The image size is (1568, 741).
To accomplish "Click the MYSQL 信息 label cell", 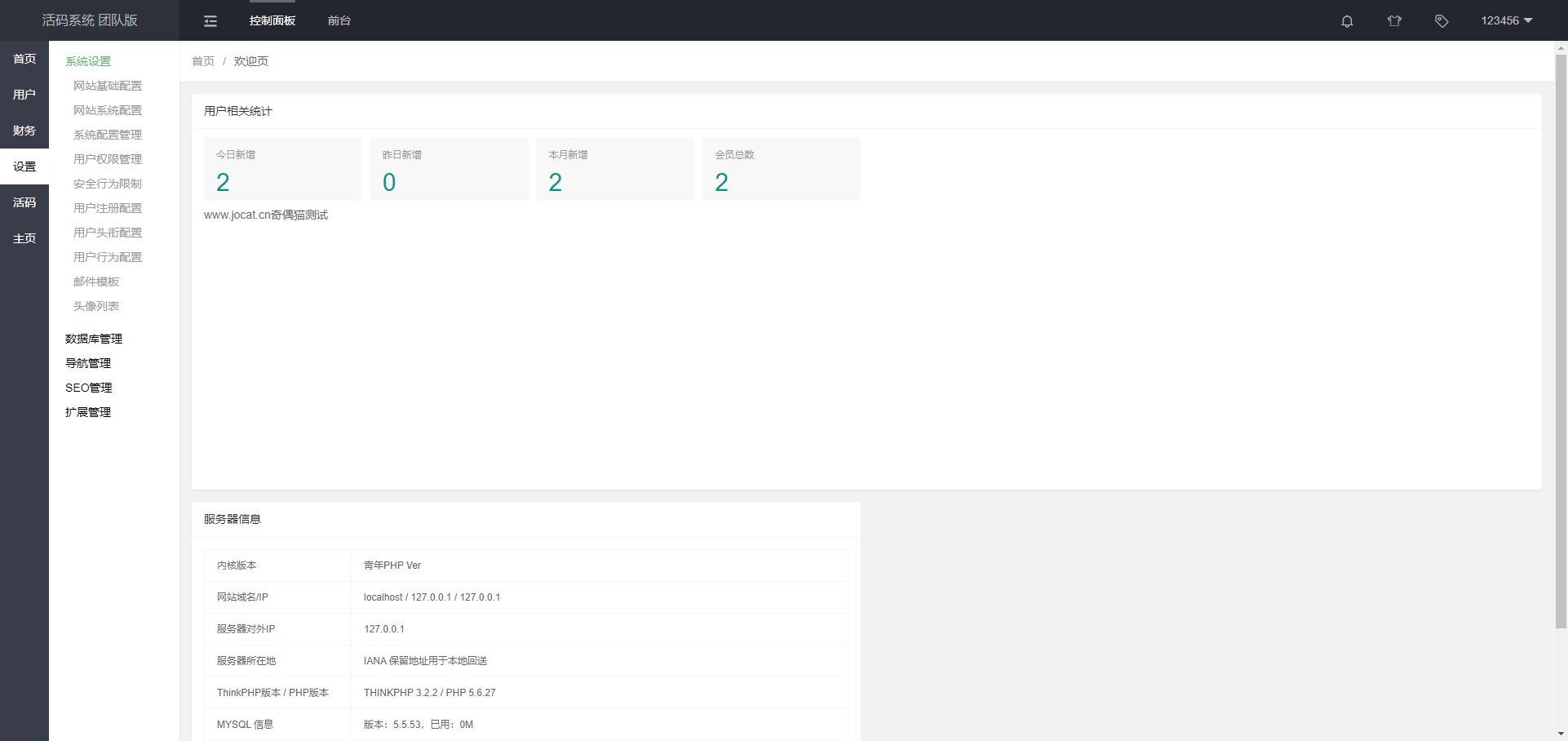I will (277, 725).
